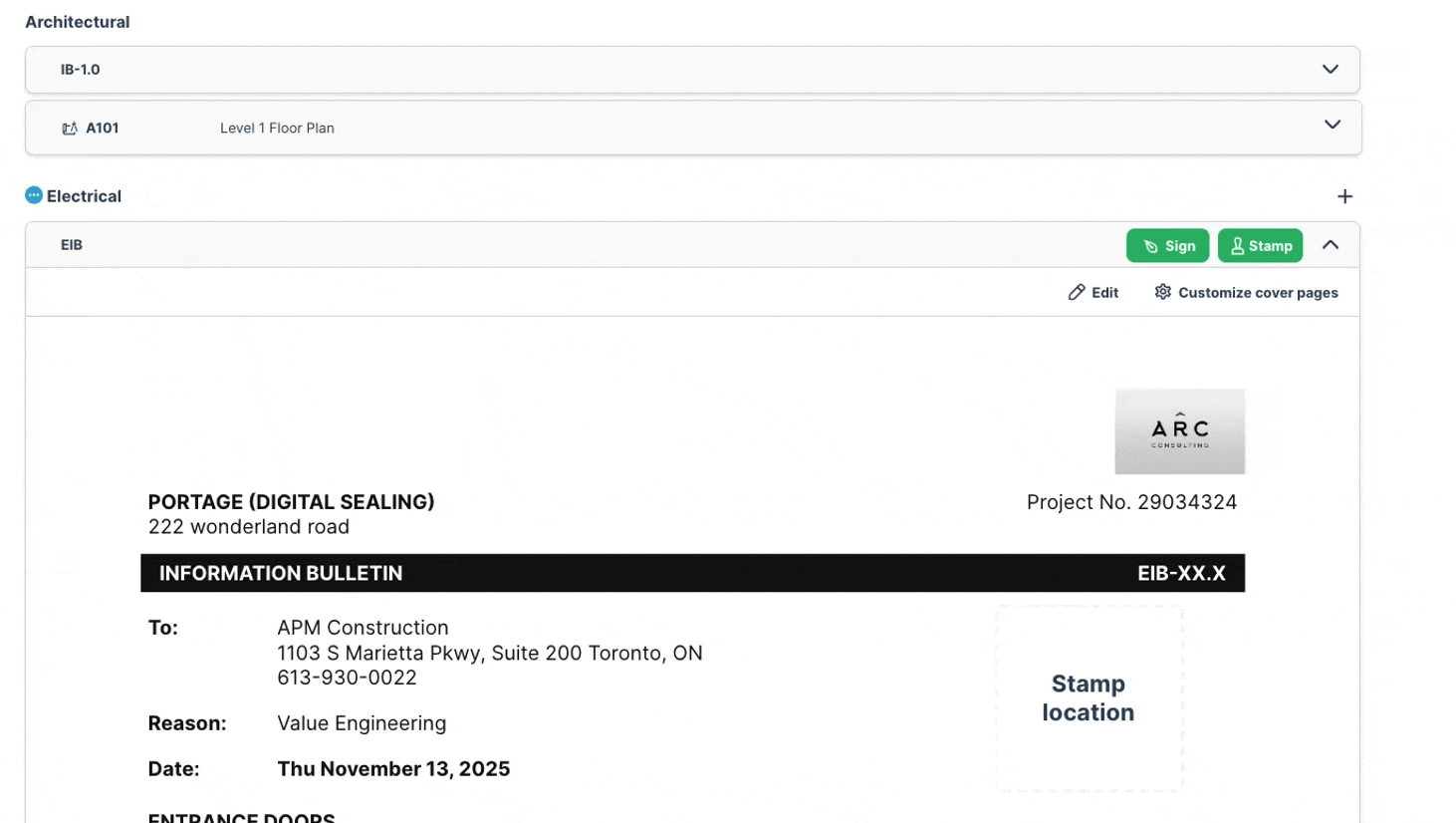Viewport: 1456px width, 823px height.
Task: Click the date Thu November 13, 2025
Action: [x=393, y=769]
